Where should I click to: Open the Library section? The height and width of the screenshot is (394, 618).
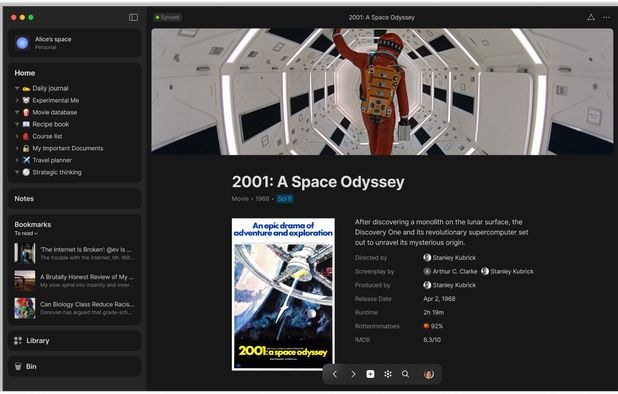click(74, 340)
